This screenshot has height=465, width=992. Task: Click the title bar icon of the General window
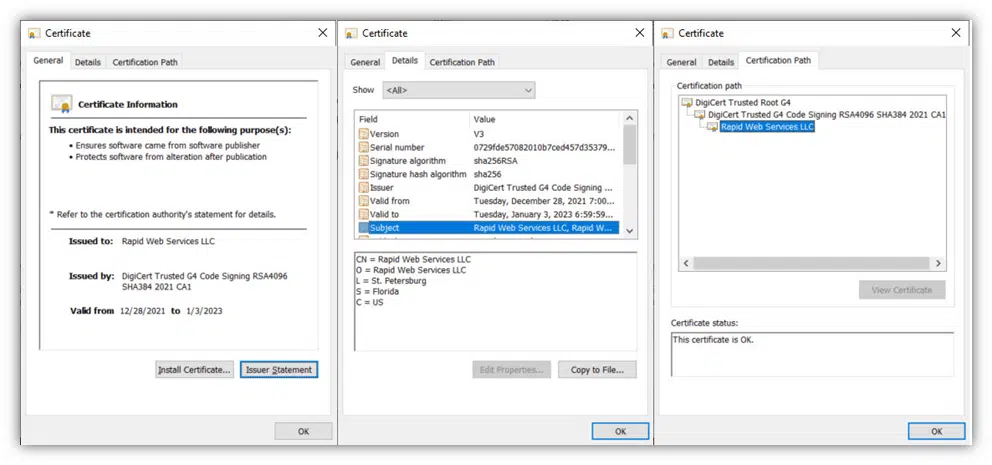[x=34, y=34]
